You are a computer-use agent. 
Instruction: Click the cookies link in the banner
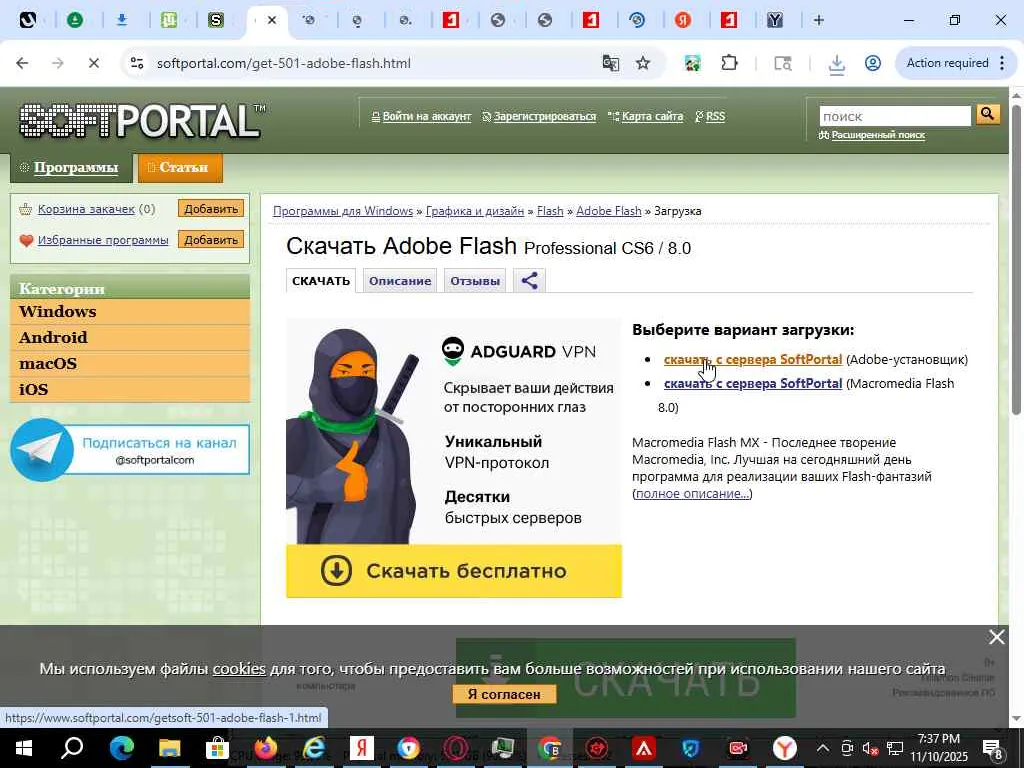point(239,669)
